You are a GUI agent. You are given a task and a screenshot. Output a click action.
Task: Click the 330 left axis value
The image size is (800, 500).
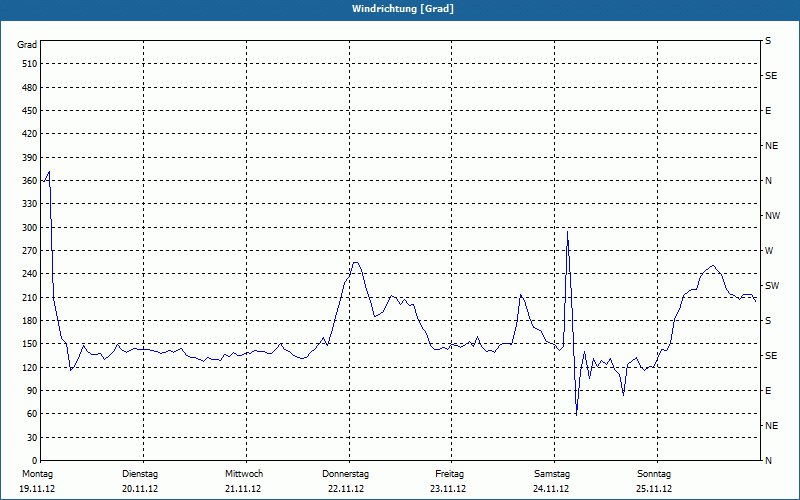click(30, 204)
